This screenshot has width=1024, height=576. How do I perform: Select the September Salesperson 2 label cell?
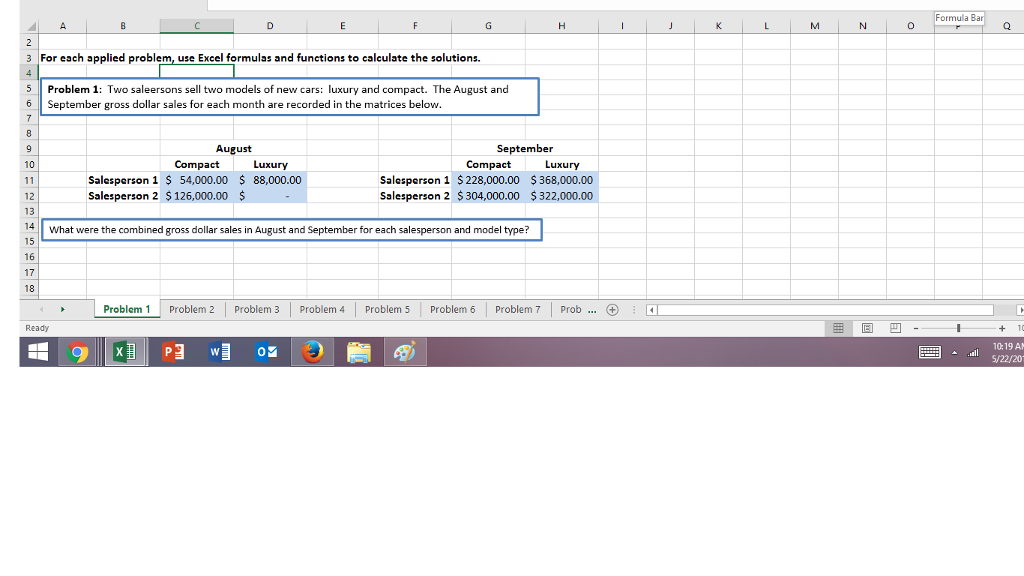click(x=415, y=196)
